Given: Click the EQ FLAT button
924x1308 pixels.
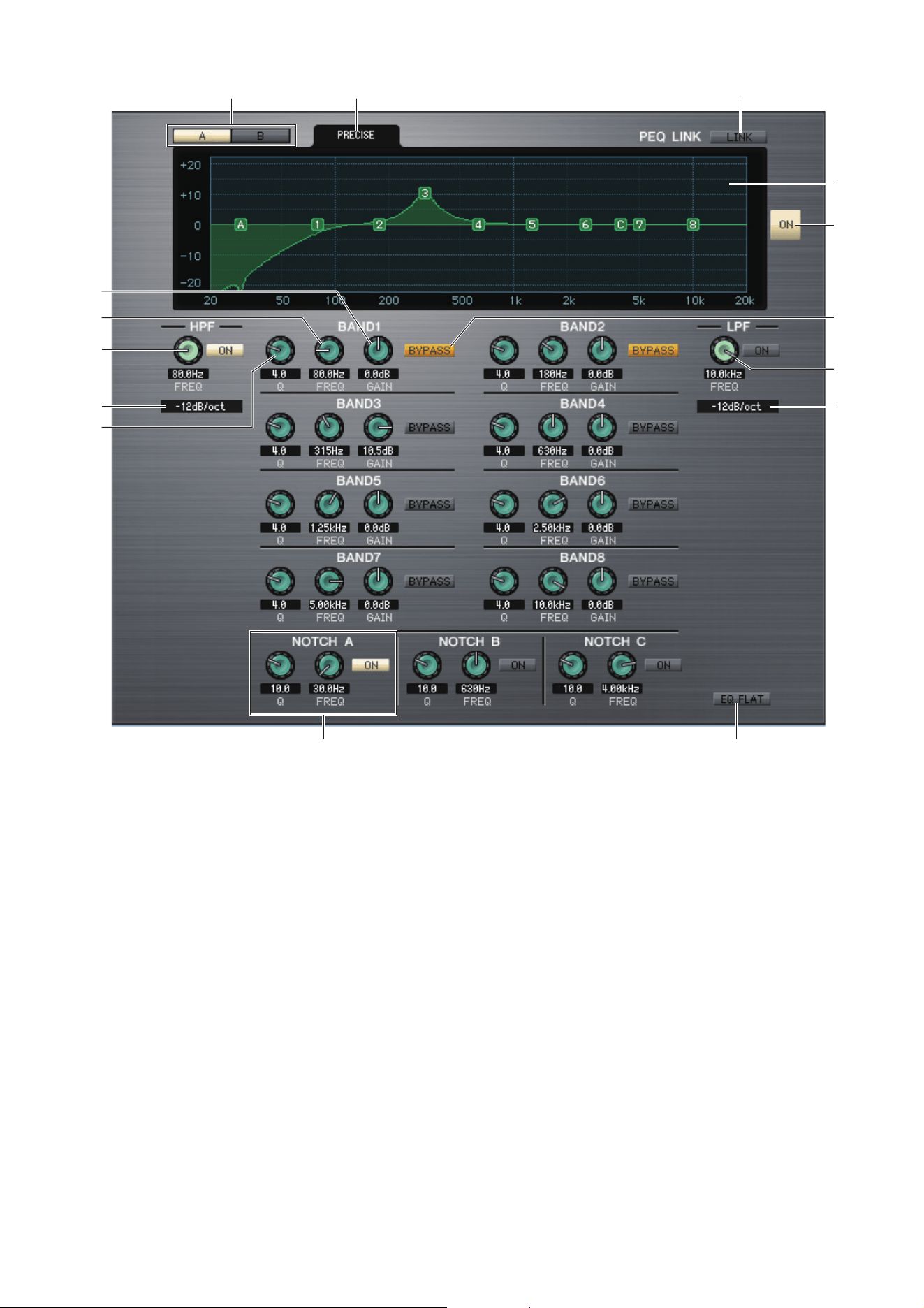Looking at the screenshot, I should point(742,699).
